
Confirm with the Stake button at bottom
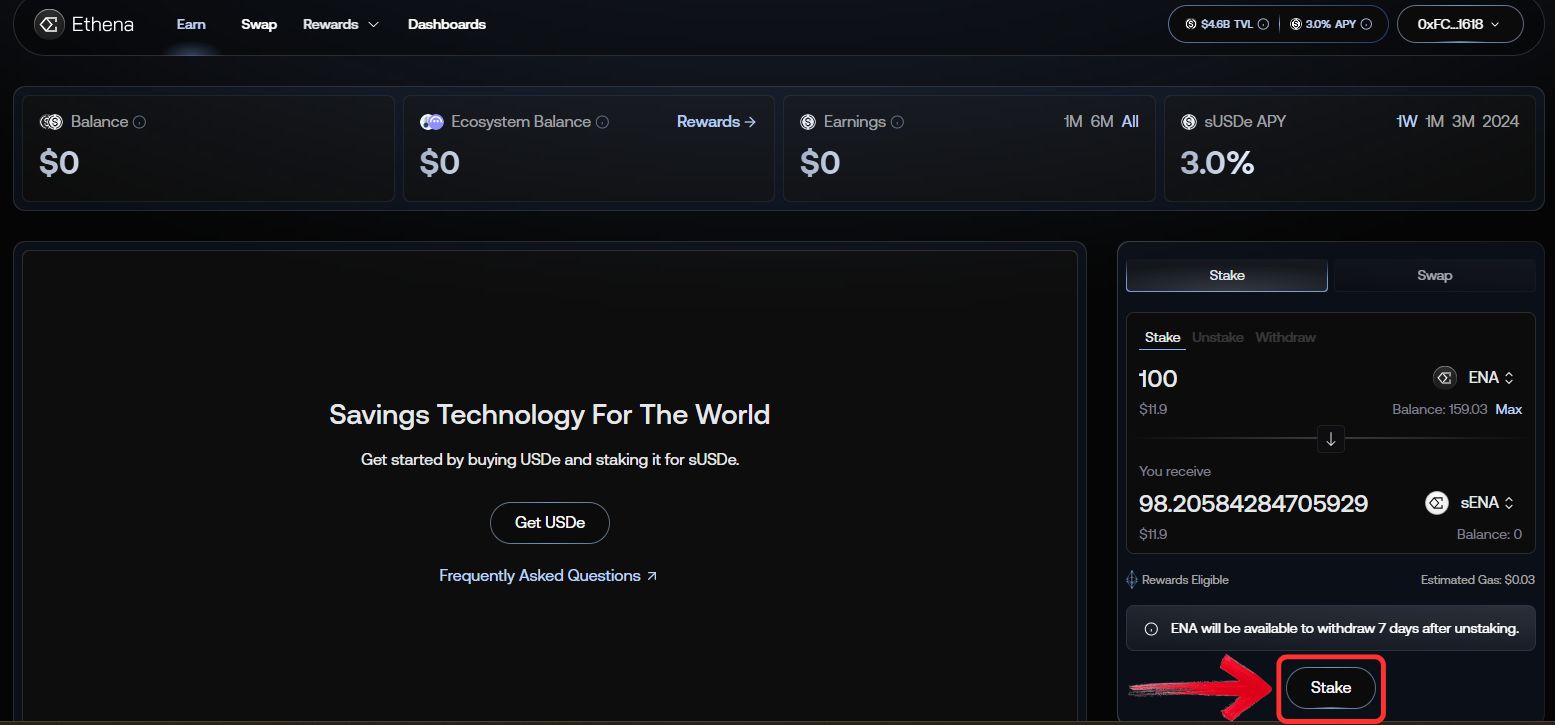(1331, 688)
